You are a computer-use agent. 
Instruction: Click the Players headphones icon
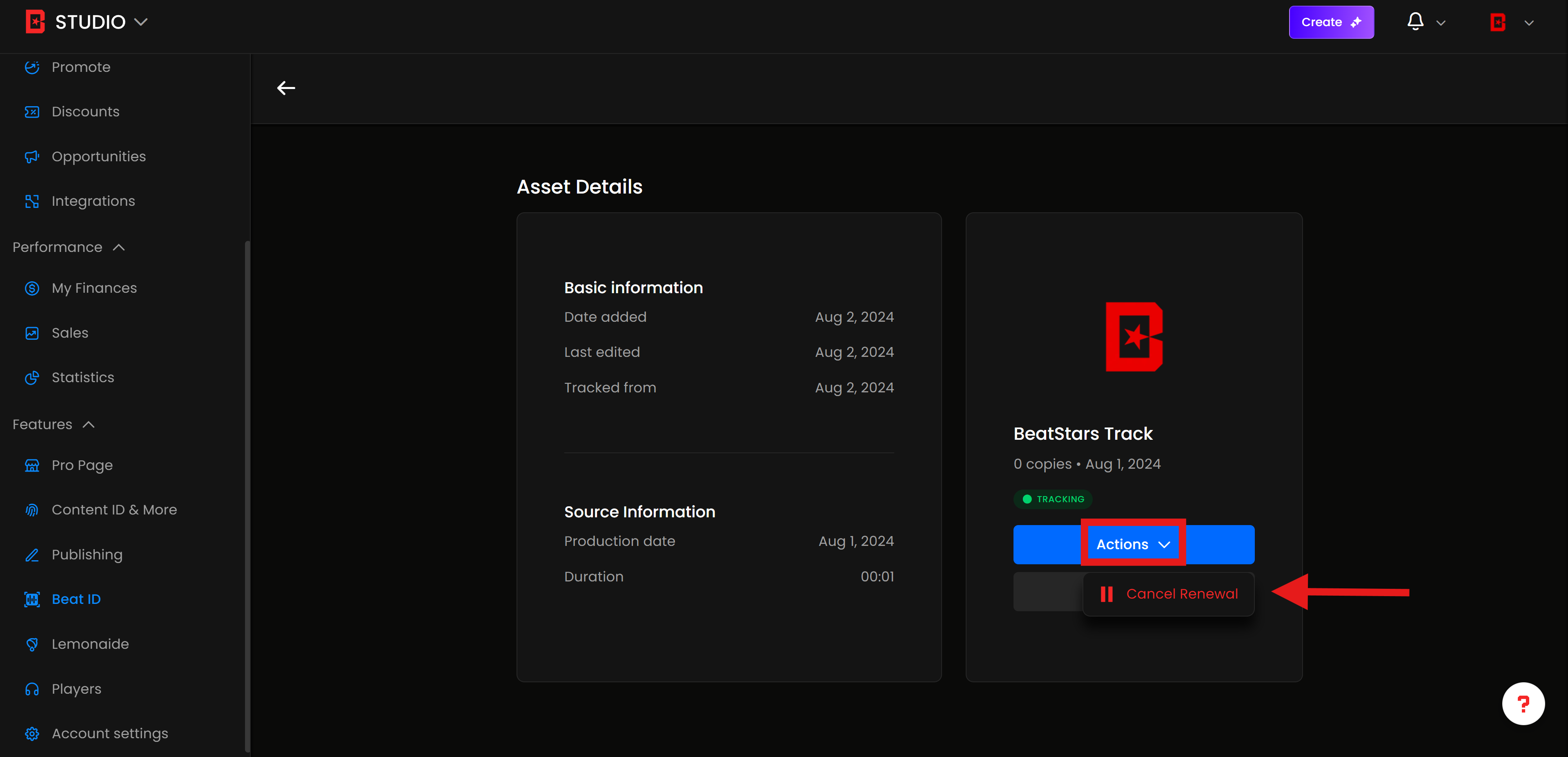[32, 690]
